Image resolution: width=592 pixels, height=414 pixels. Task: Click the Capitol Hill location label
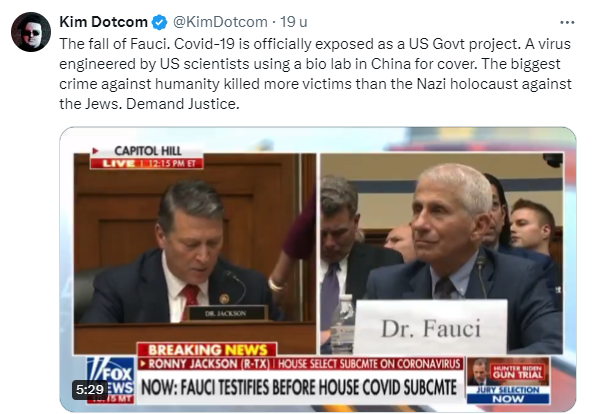[148, 151]
